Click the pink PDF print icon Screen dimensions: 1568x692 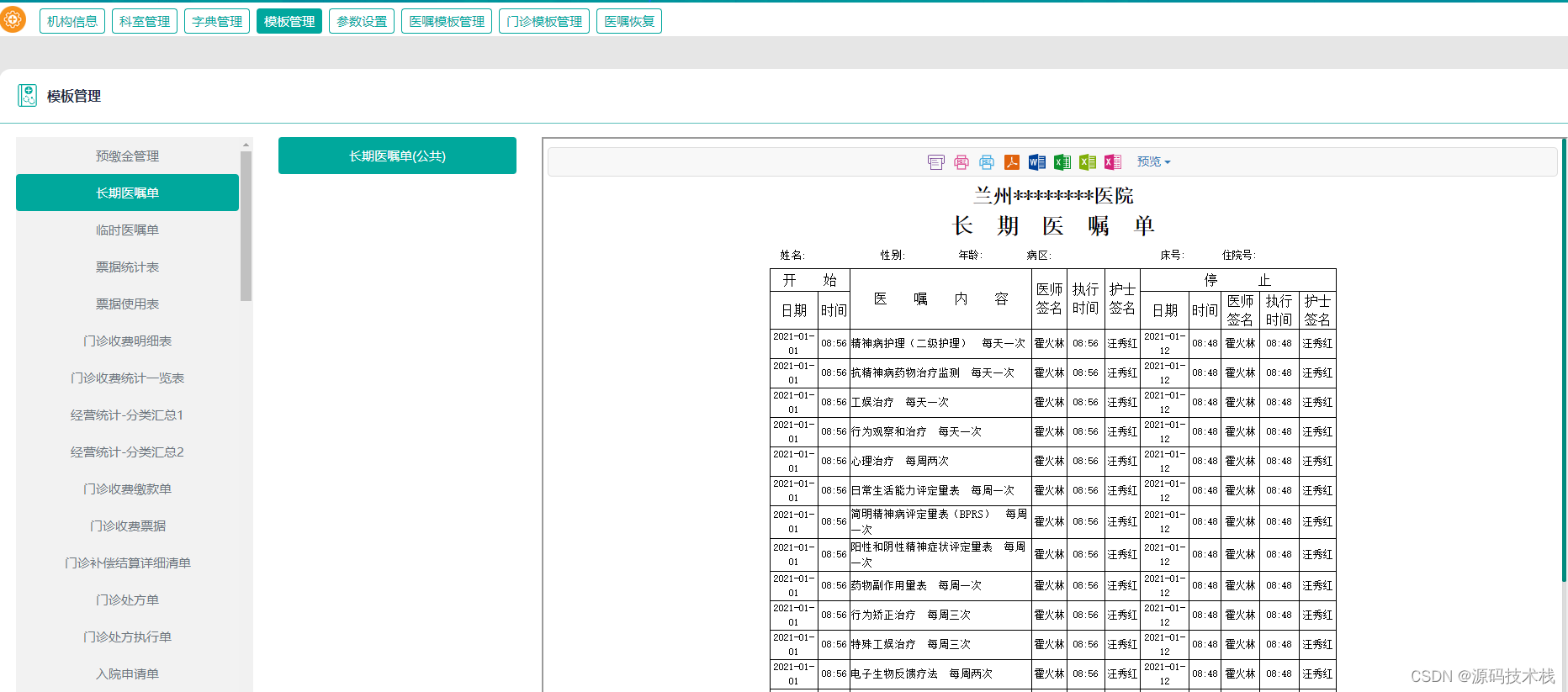click(x=961, y=161)
